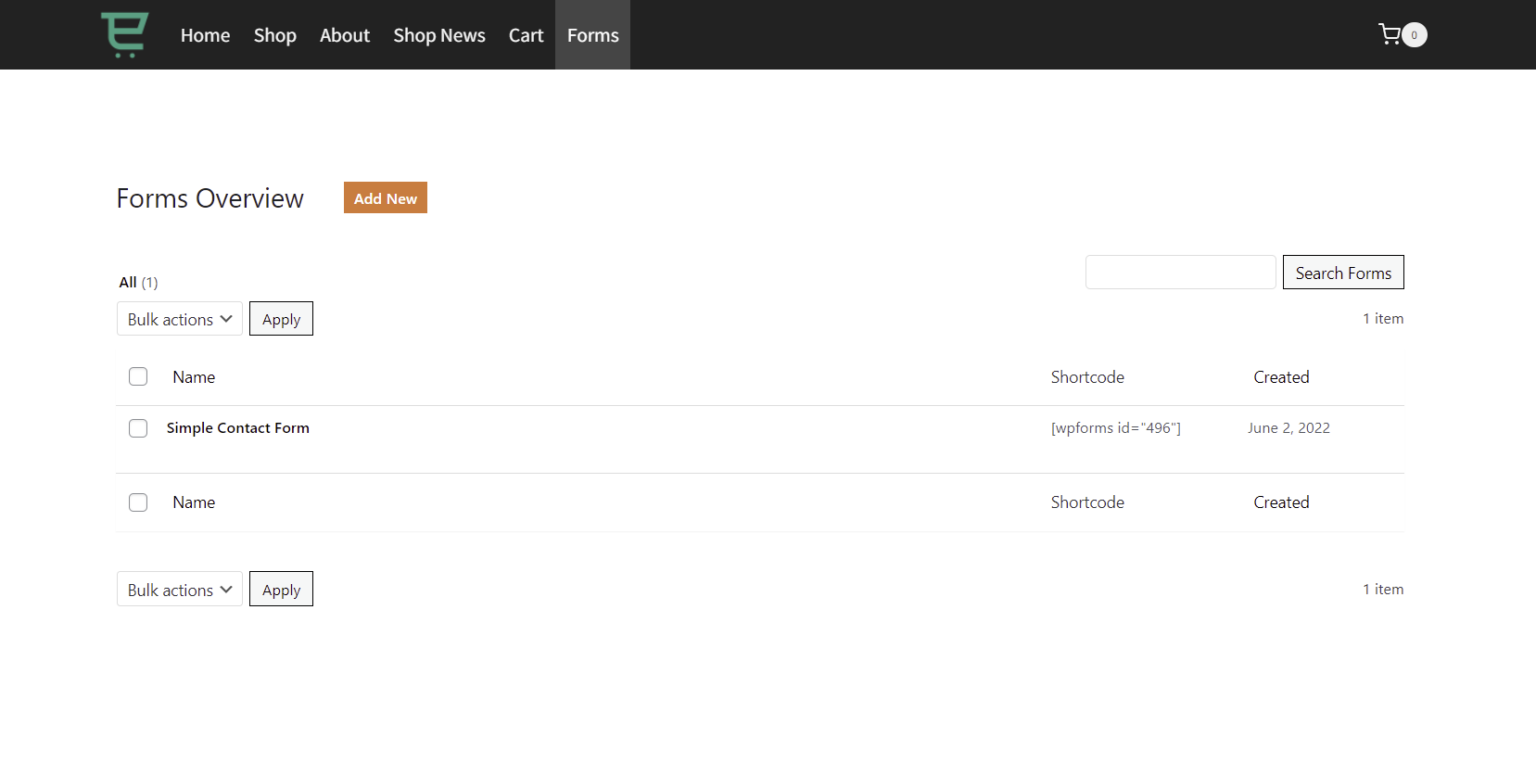Image resolution: width=1536 pixels, height=775 pixels.
Task: Click the Forms navigation tab
Action: (x=593, y=35)
